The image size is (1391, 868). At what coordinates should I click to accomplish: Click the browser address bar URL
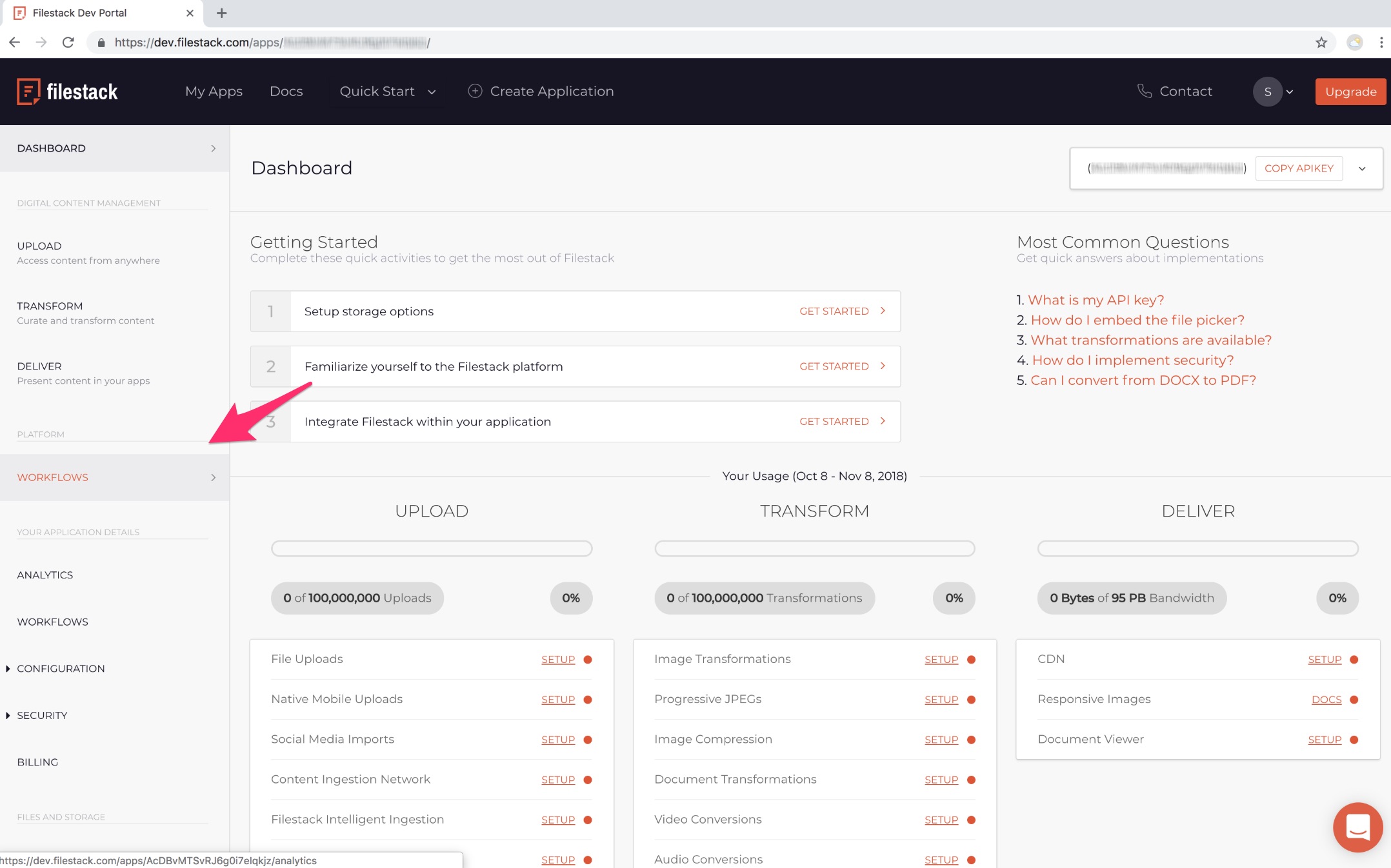[x=272, y=43]
